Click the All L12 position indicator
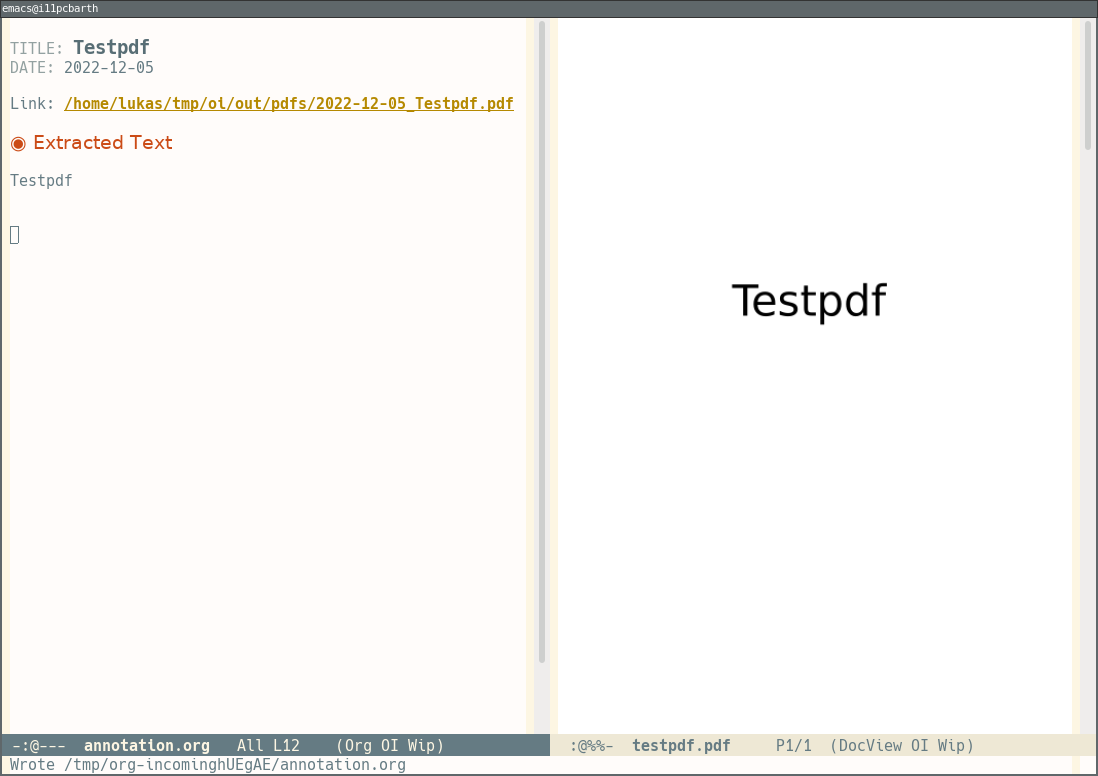1098x776 pixels. (x=268, y=745)
